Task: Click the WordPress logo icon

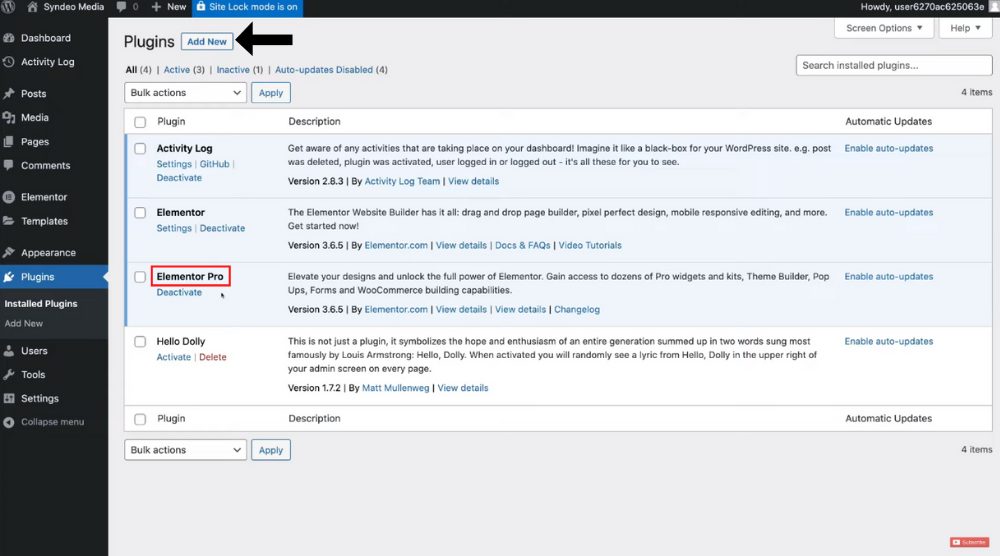Action: pos(8,7)
